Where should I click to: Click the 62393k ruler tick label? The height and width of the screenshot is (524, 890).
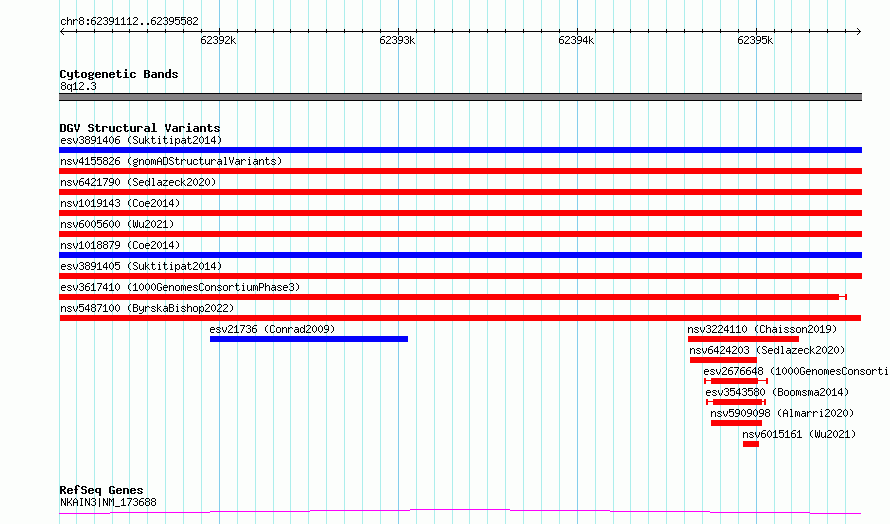(x=397, y=40)
